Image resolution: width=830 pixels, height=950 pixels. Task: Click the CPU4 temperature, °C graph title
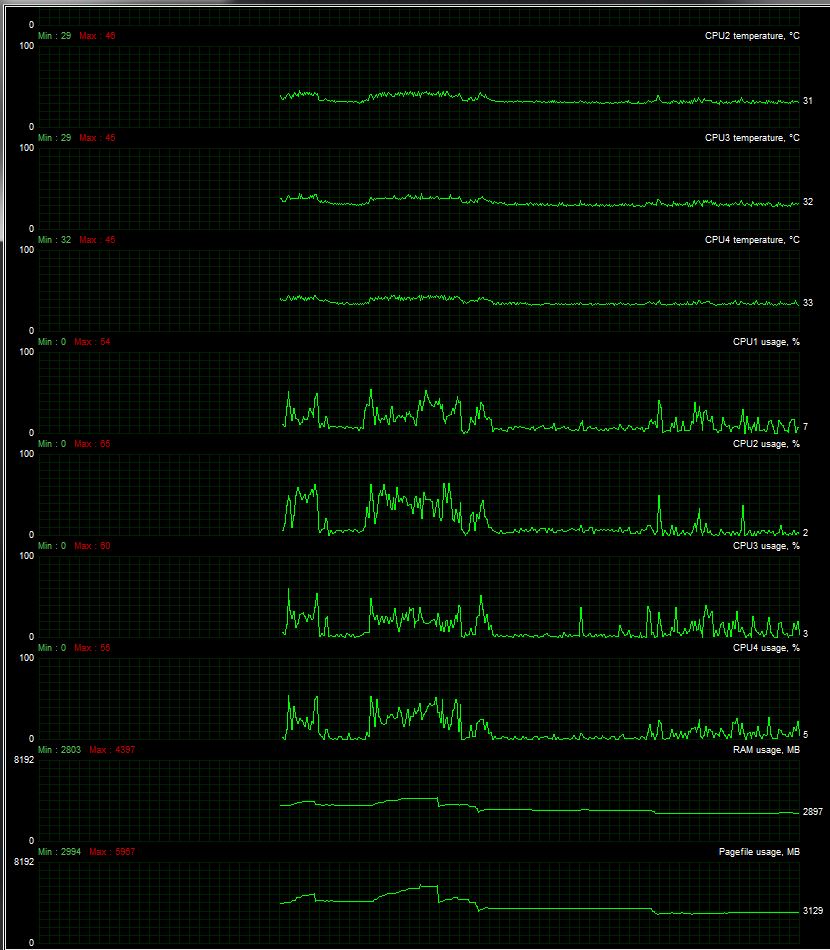752,240
